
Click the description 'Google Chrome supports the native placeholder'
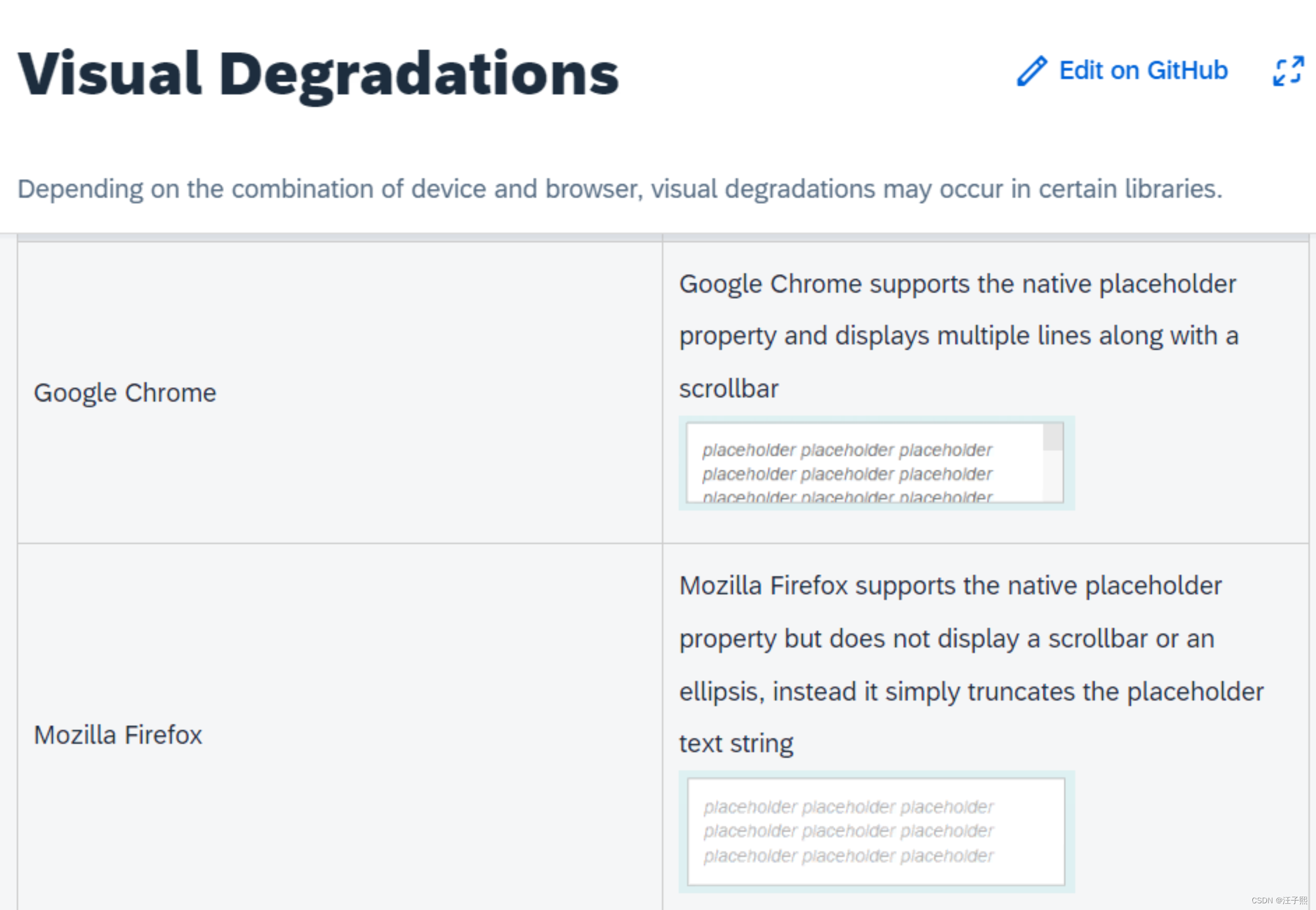point(959,336)
